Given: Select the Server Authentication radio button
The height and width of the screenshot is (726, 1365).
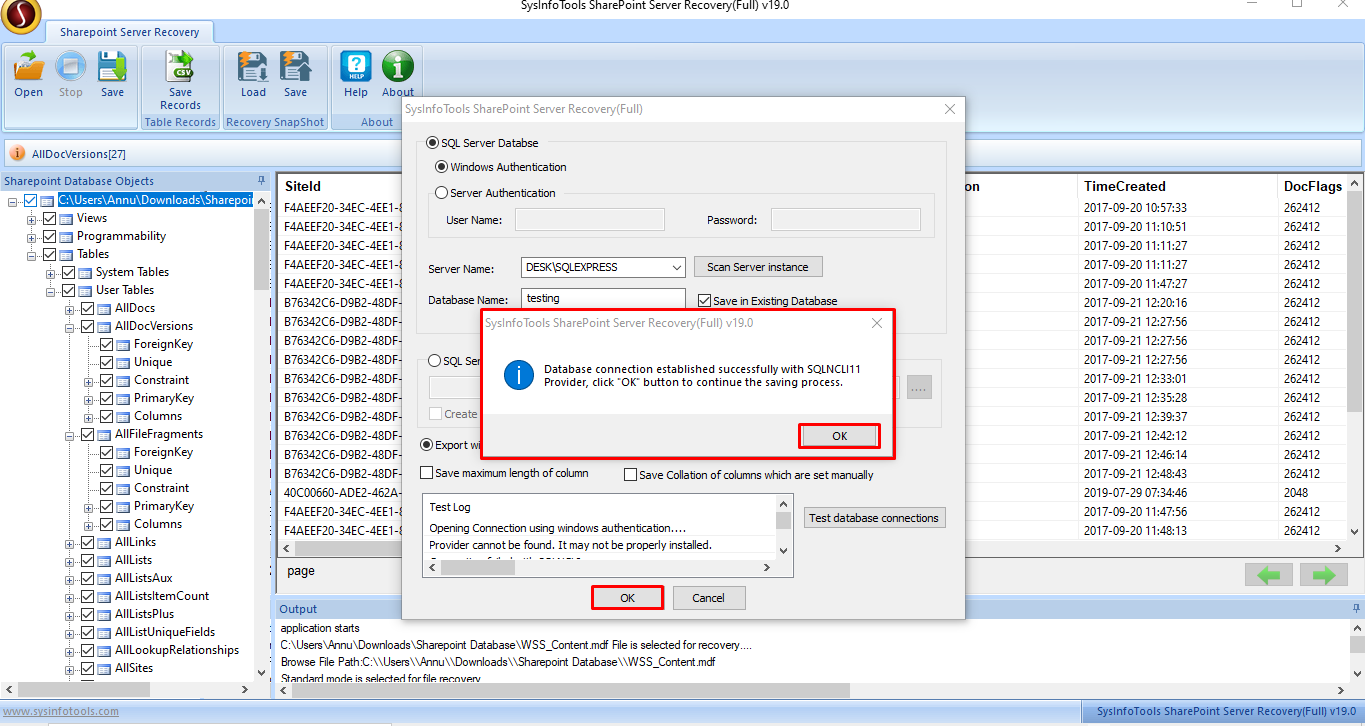Looking at the screenshot, I should tap(442, 193).
